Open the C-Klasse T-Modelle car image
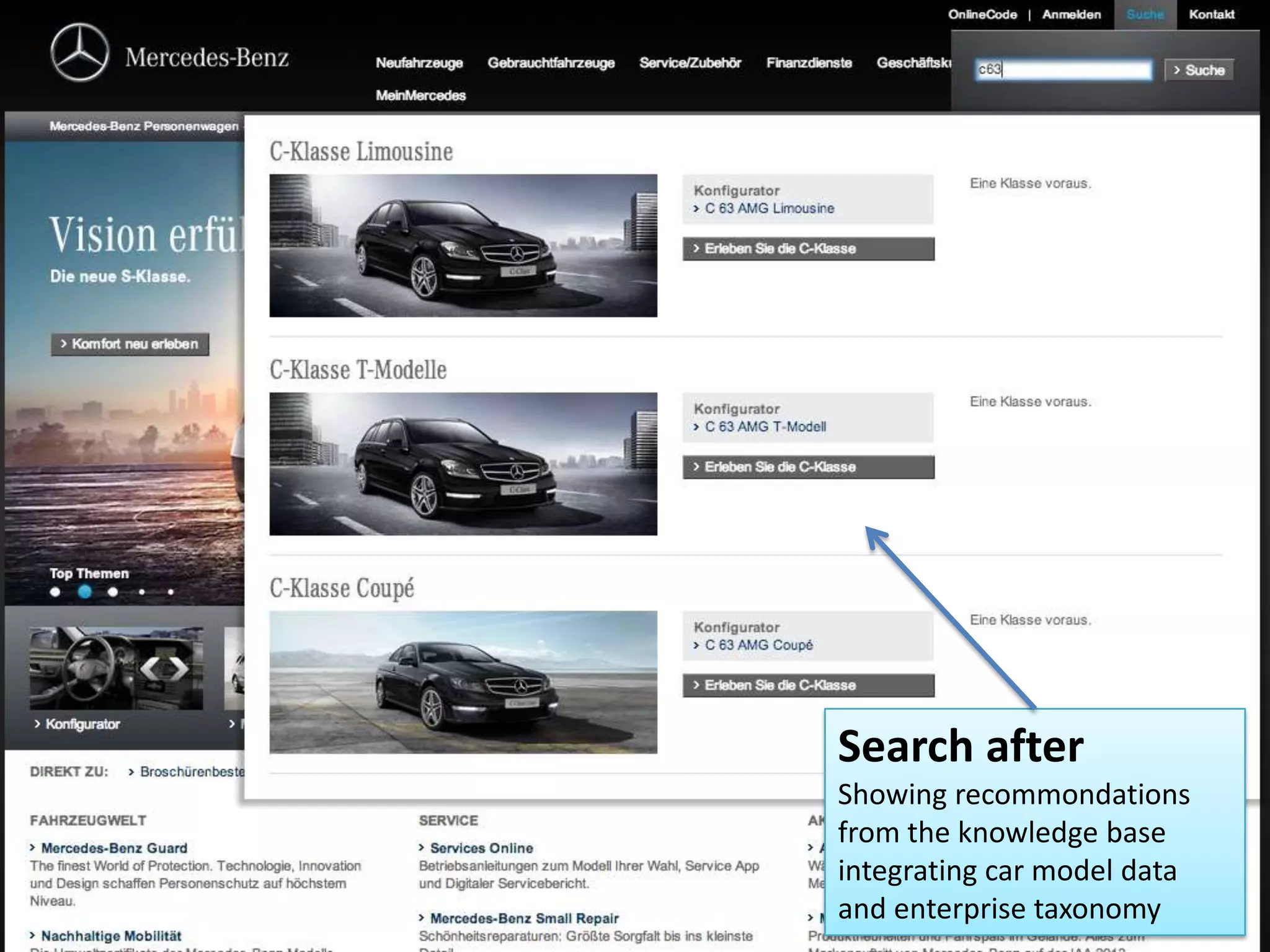Image resolution: width=1270 pixels, height=952 pixels. (x=463, y=464)
